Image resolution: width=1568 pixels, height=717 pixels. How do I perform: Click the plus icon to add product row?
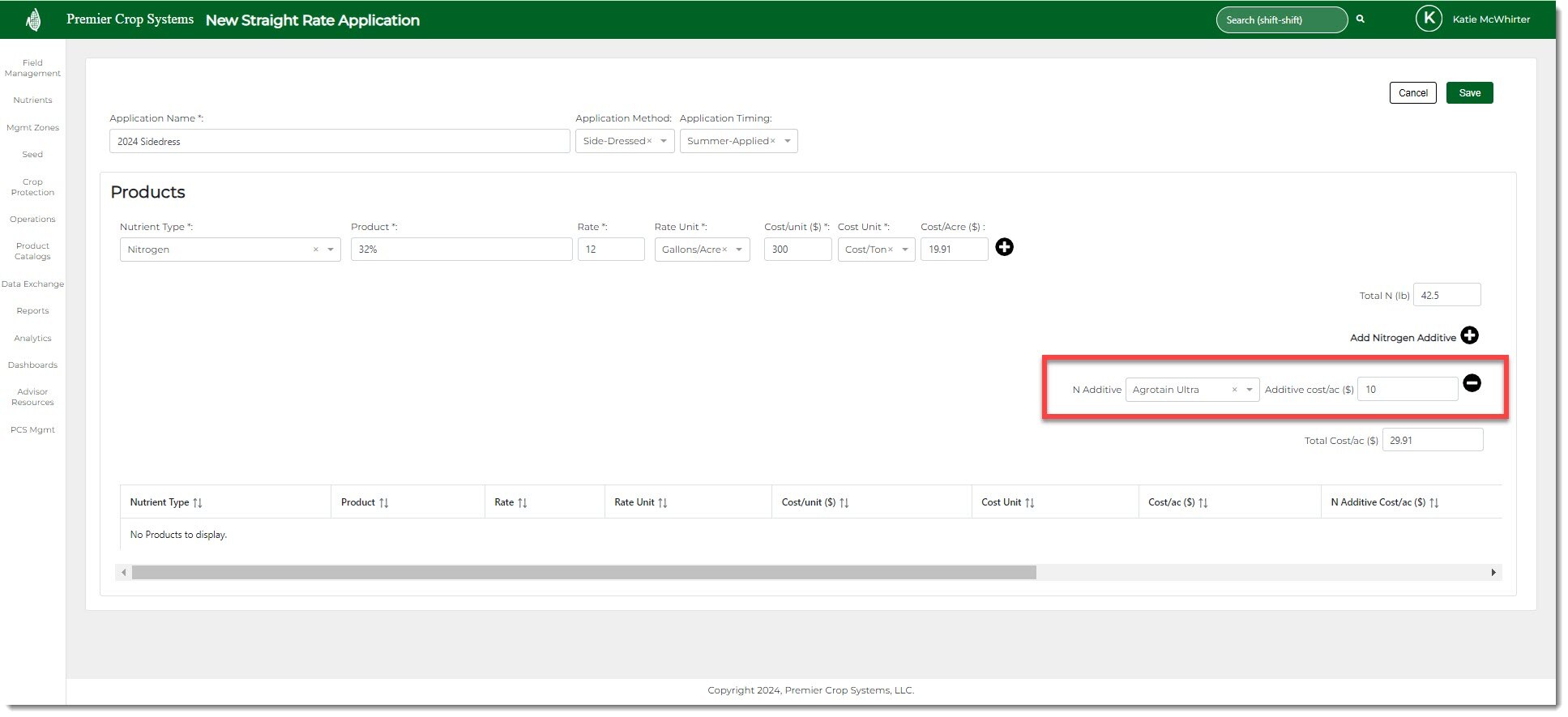(1004, 247)
